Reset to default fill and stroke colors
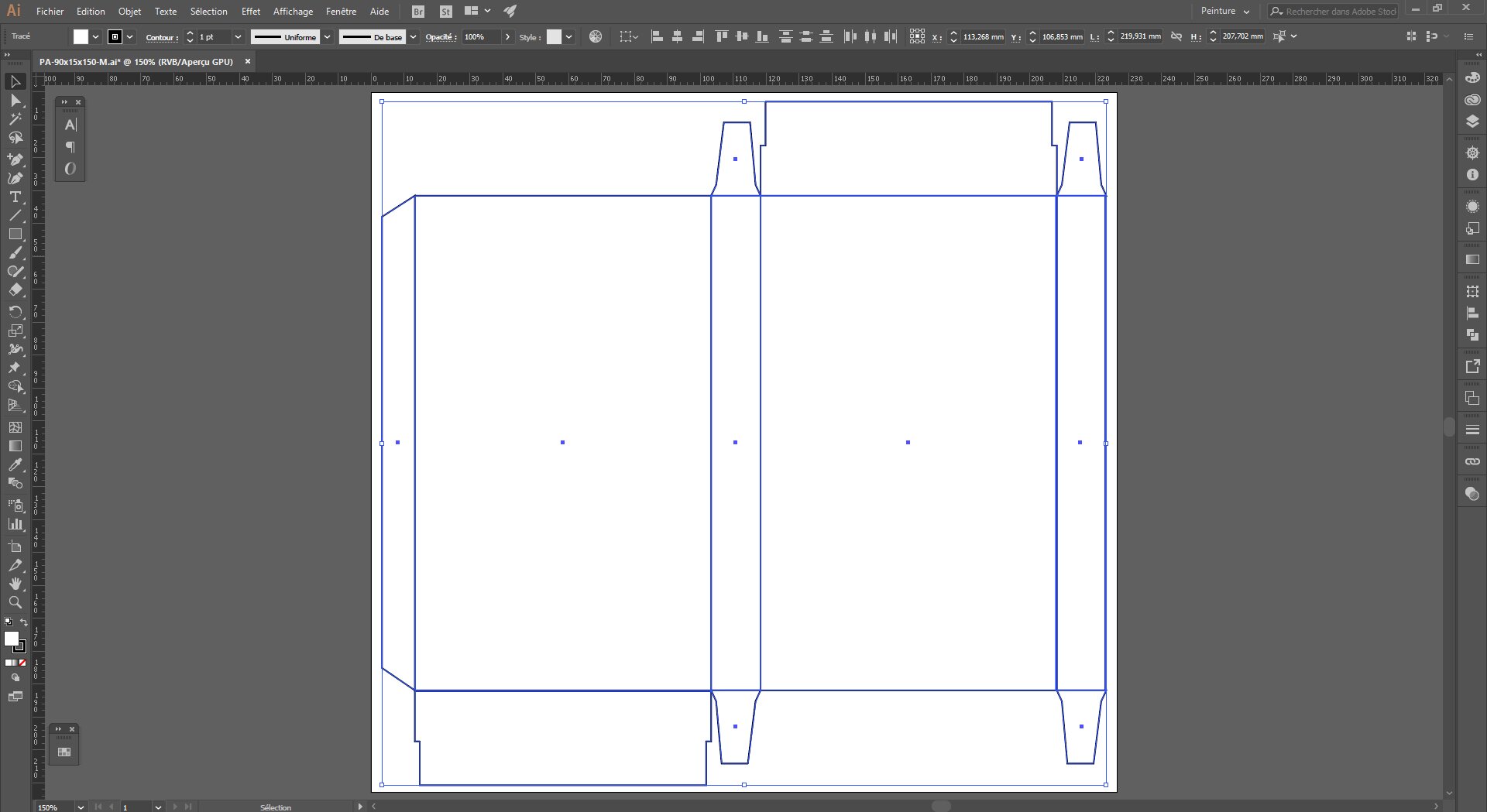Viewport: 1487px width, 812px height. pyautogui.click(x=9, y=622)
